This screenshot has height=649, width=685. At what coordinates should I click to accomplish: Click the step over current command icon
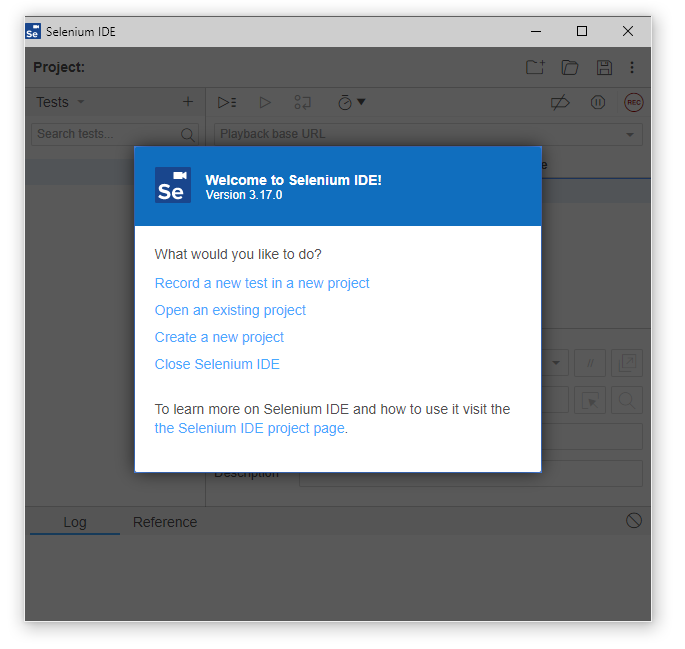(x=302, y=102)
